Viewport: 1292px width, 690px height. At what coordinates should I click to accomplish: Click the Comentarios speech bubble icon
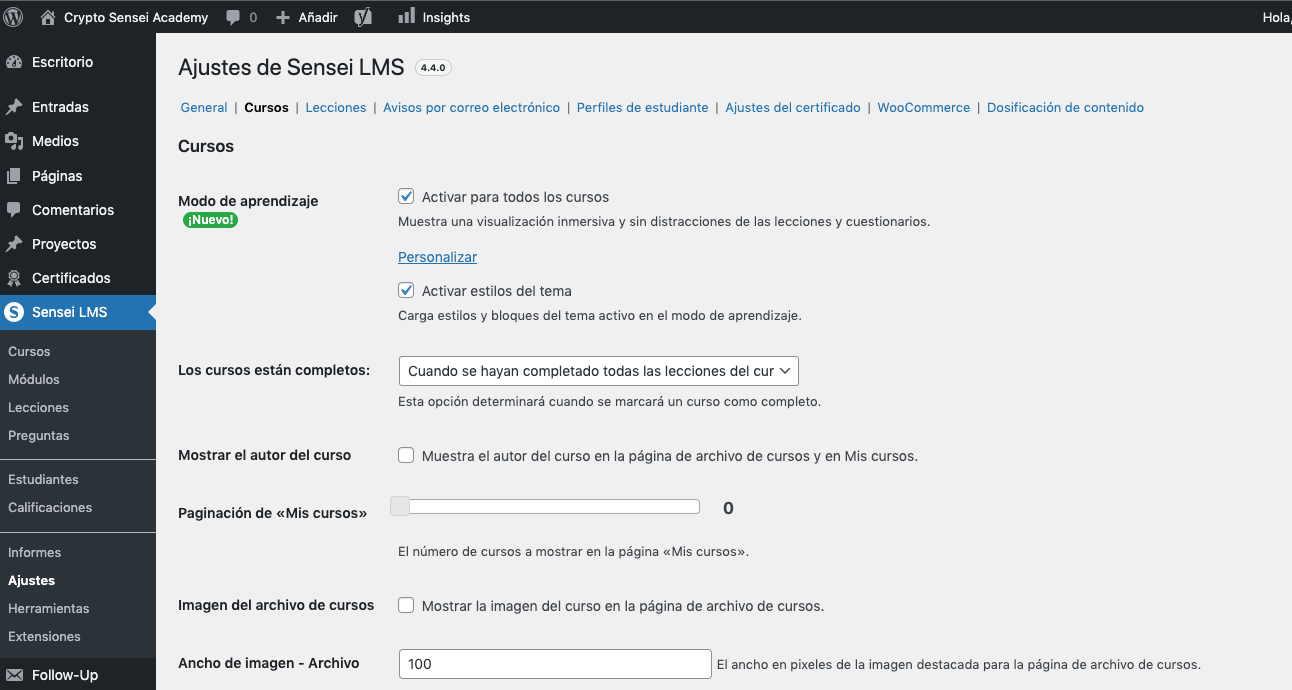[x=14, y=210]
